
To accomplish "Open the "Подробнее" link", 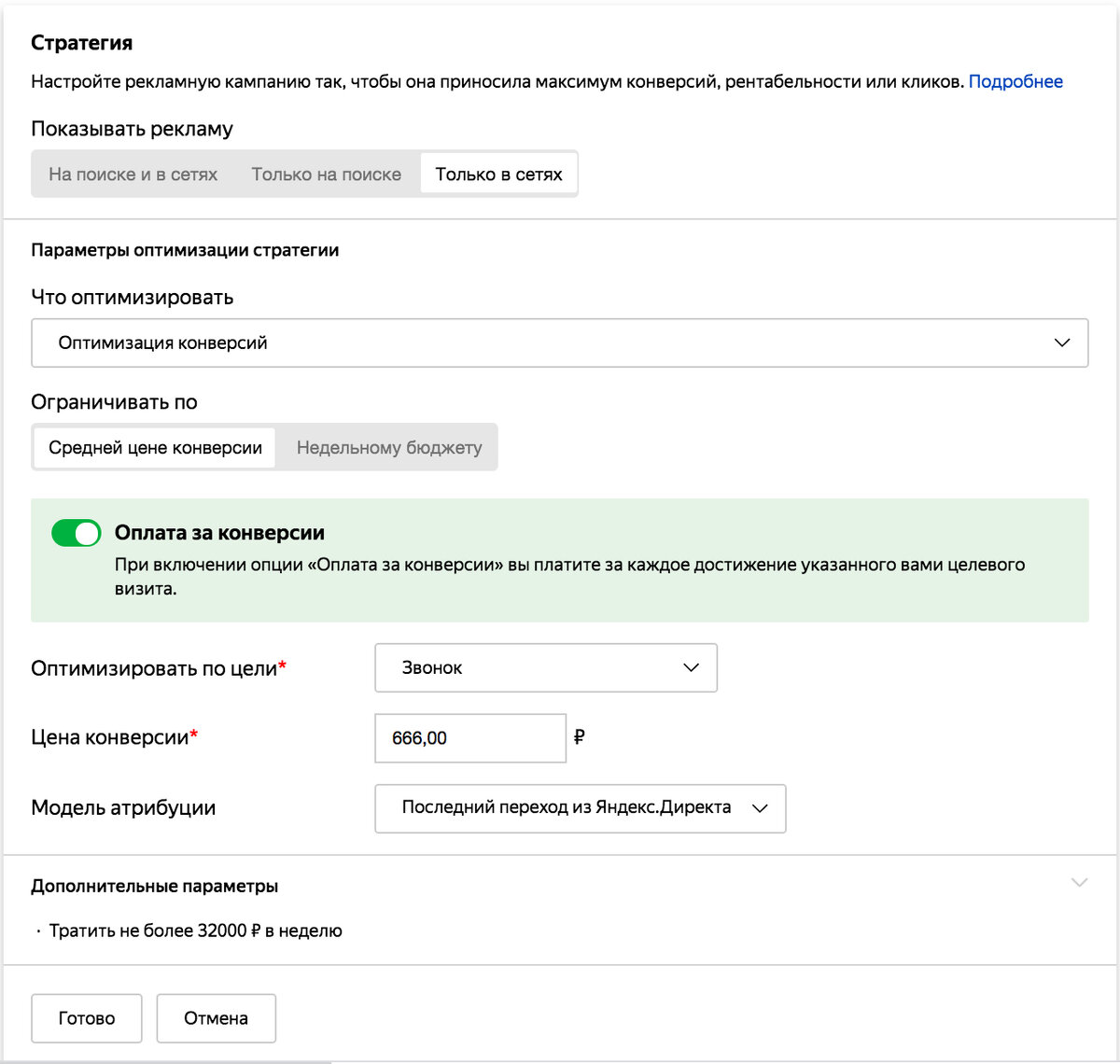I will [1016, 81].
